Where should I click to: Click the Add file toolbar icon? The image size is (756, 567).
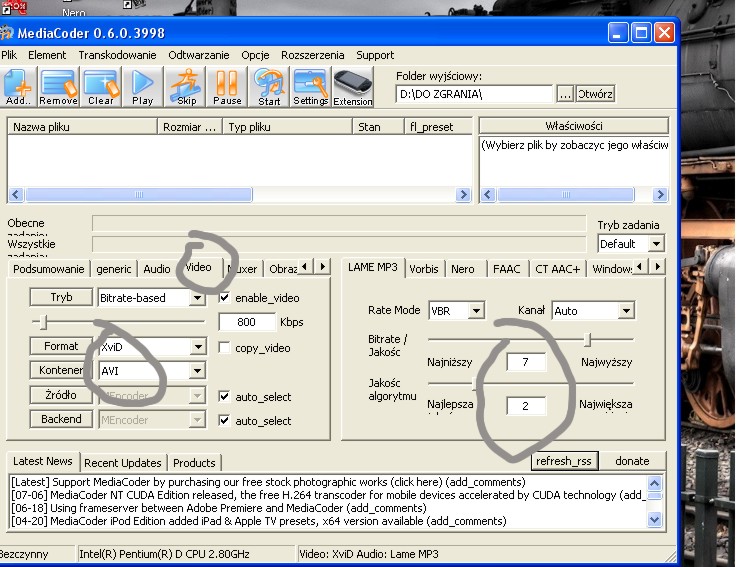click(x=18, y=87)
